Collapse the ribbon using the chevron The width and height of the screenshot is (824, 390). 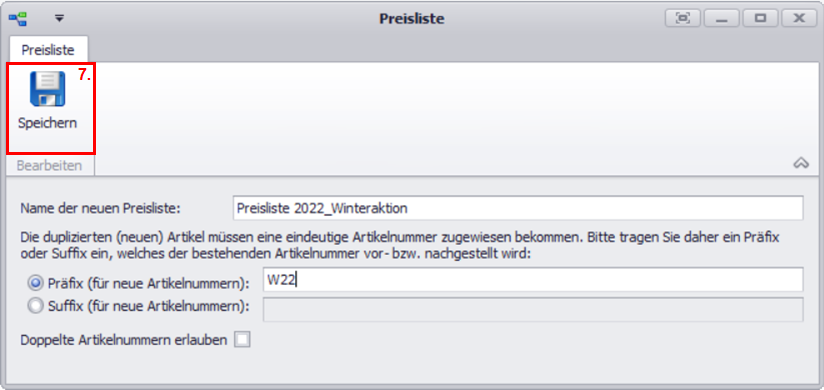coord(800,163)
